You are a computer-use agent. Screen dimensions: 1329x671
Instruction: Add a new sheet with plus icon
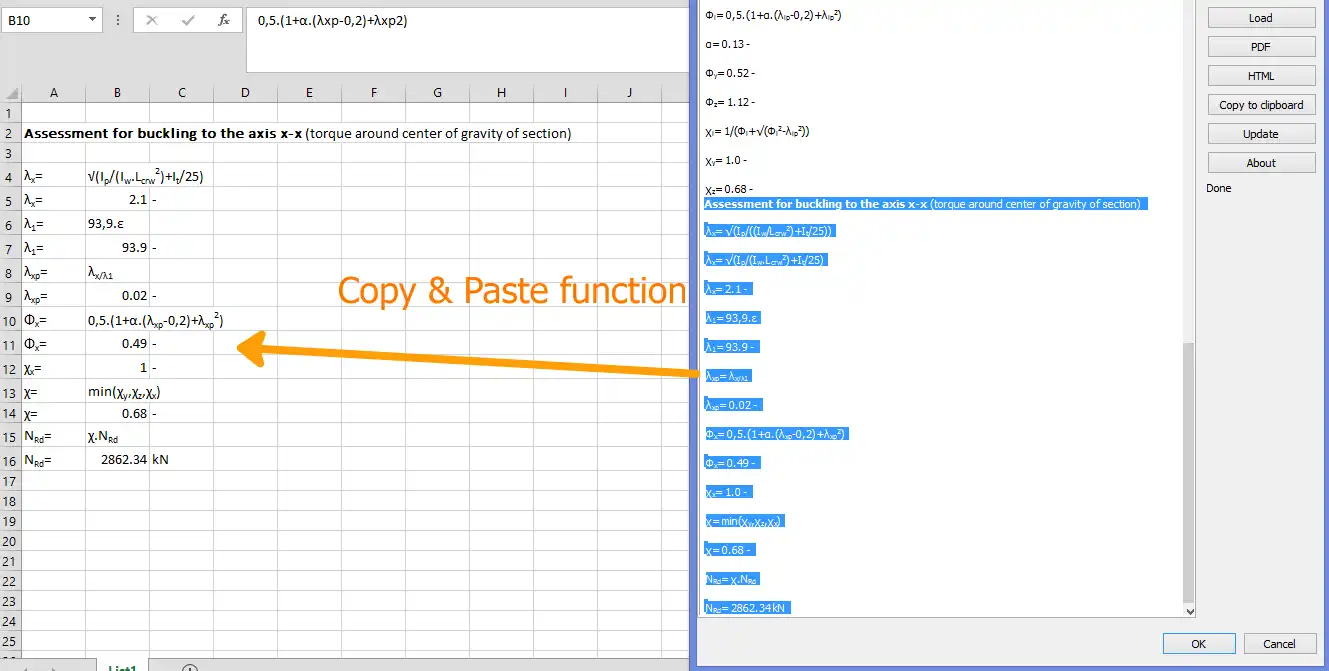[x=190, y=668]
